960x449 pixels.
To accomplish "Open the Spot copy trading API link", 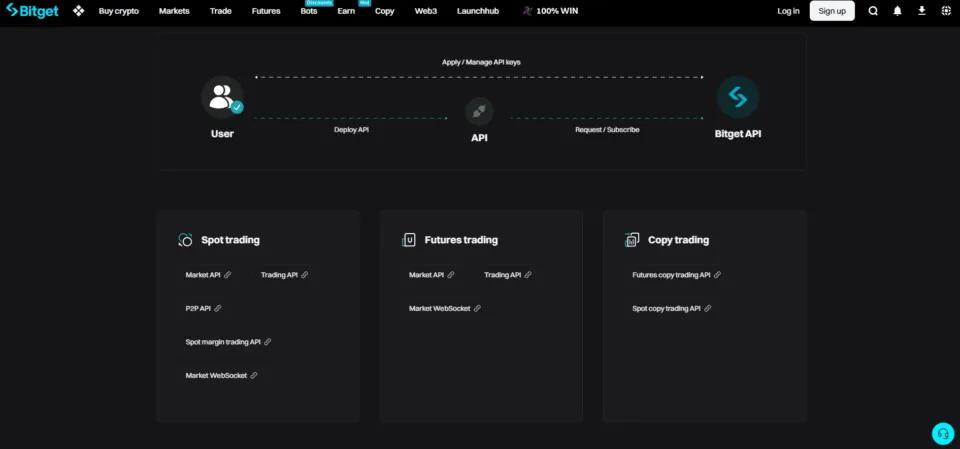I will pyautogui.click(x=666, y=309).
